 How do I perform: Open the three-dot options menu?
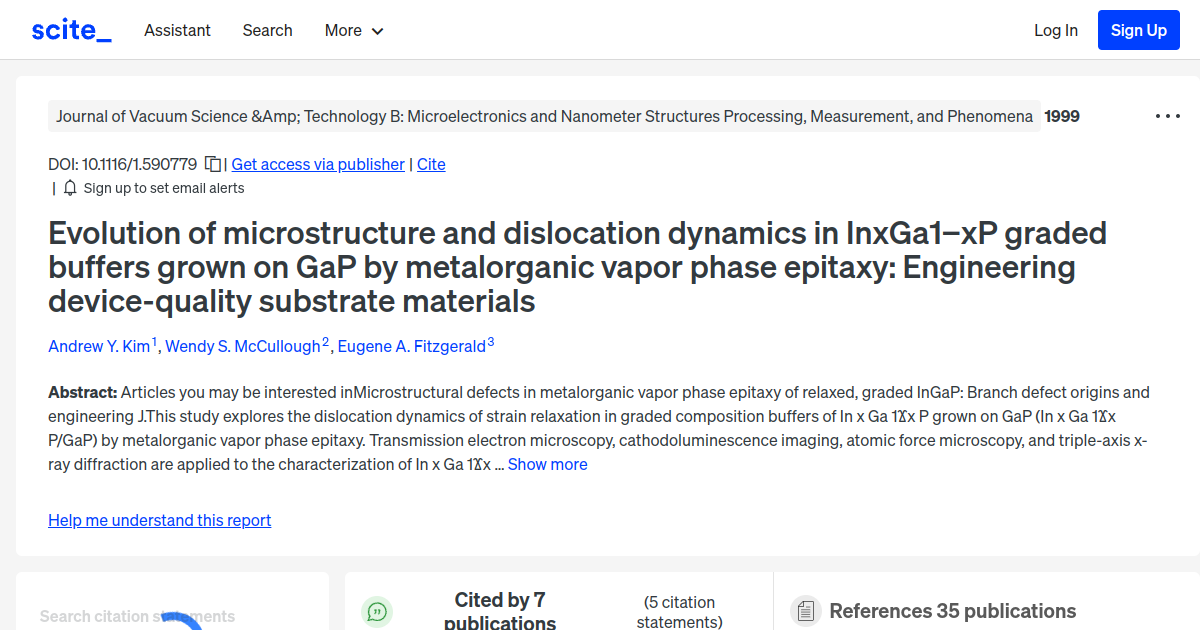(x=1167, y=116)
